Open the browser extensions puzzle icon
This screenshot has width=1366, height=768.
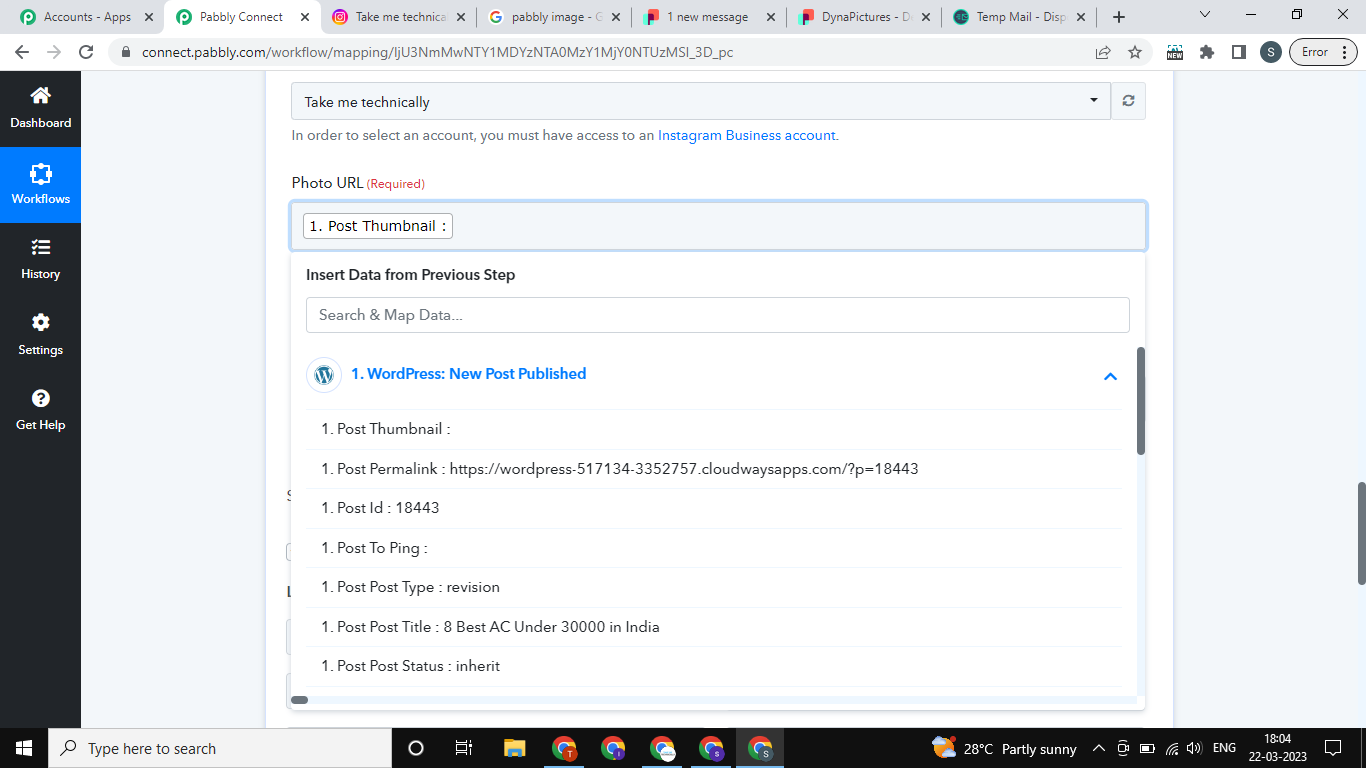(x=1207, y=52)
